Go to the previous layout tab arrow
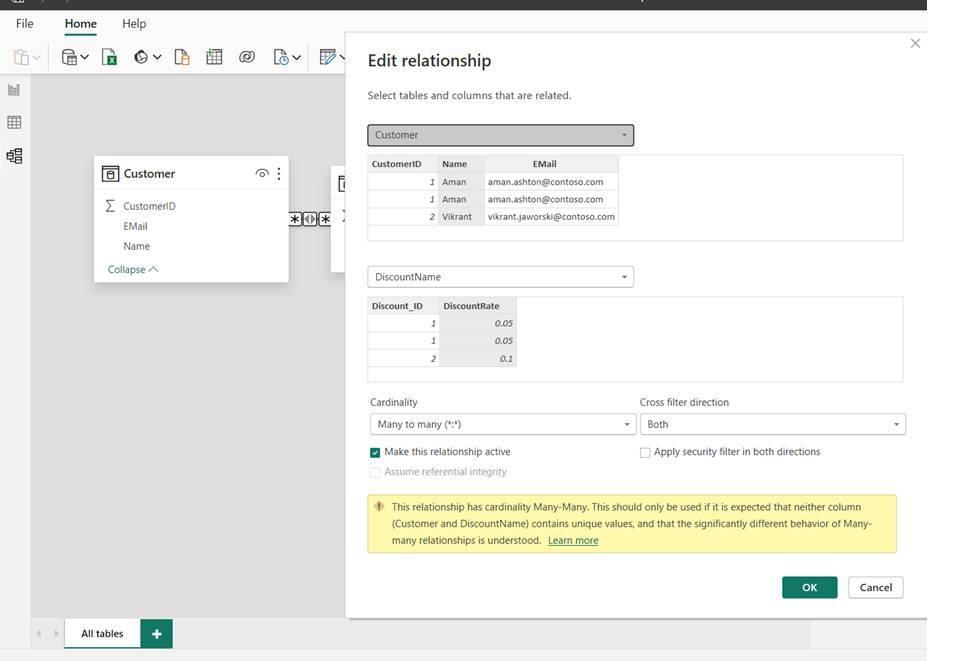Image resolution: width=960 pixels, height=661 pixels. (x=39, y=633)
